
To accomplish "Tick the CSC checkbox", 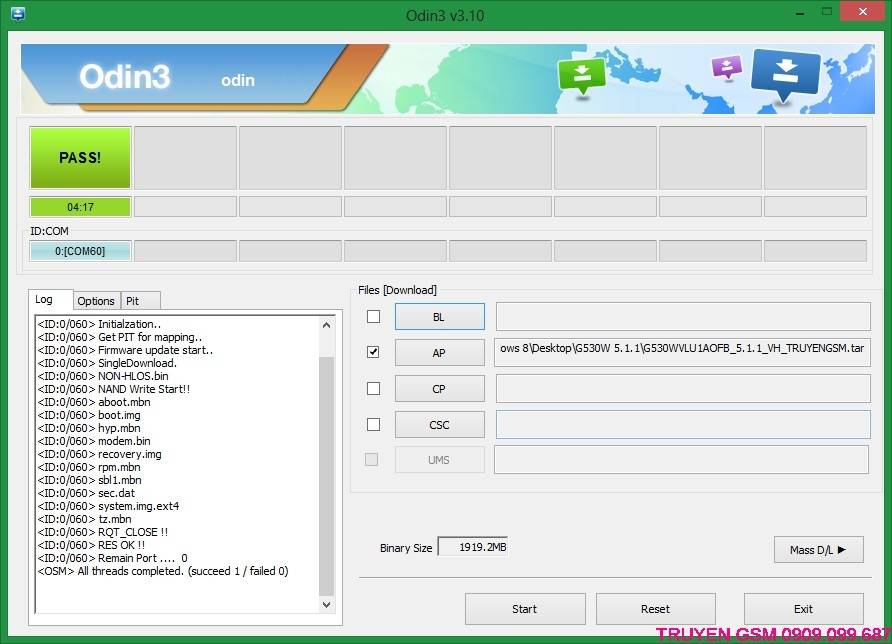I will pos(373,424).
